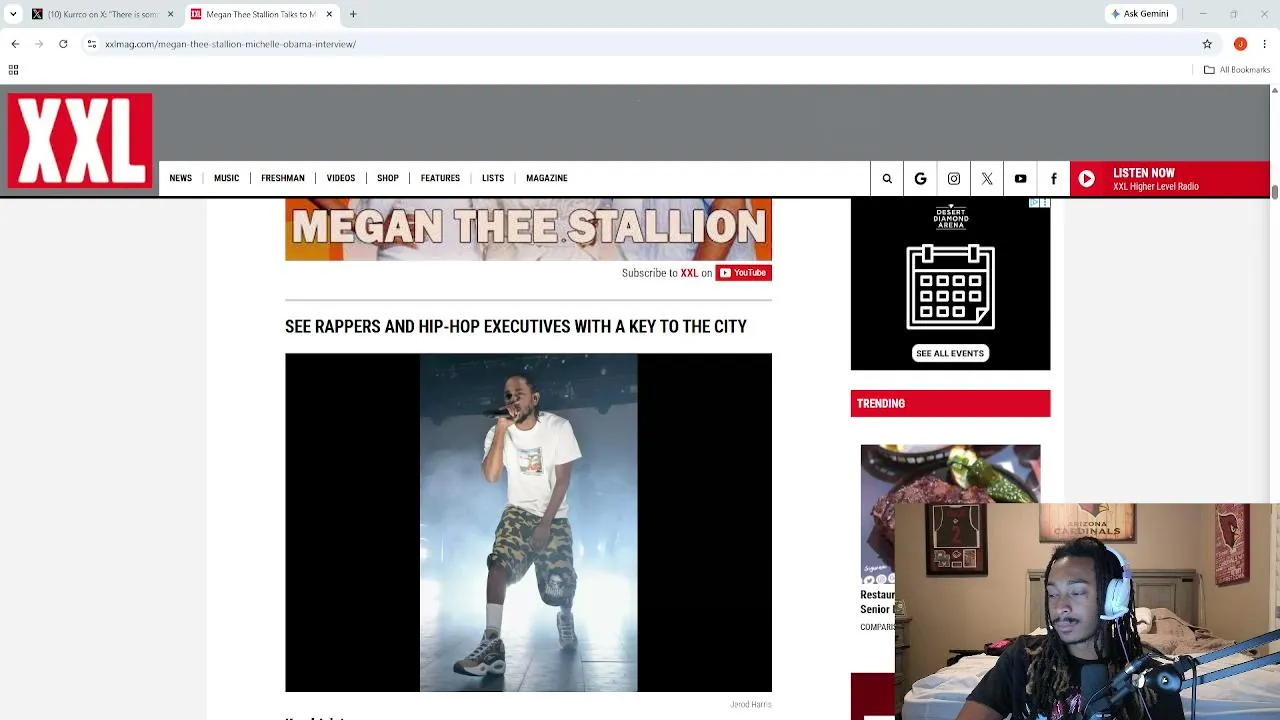Open the FRESHMAN menu item
Screen dimensions: 1280x720
click(x=283, y=178)
